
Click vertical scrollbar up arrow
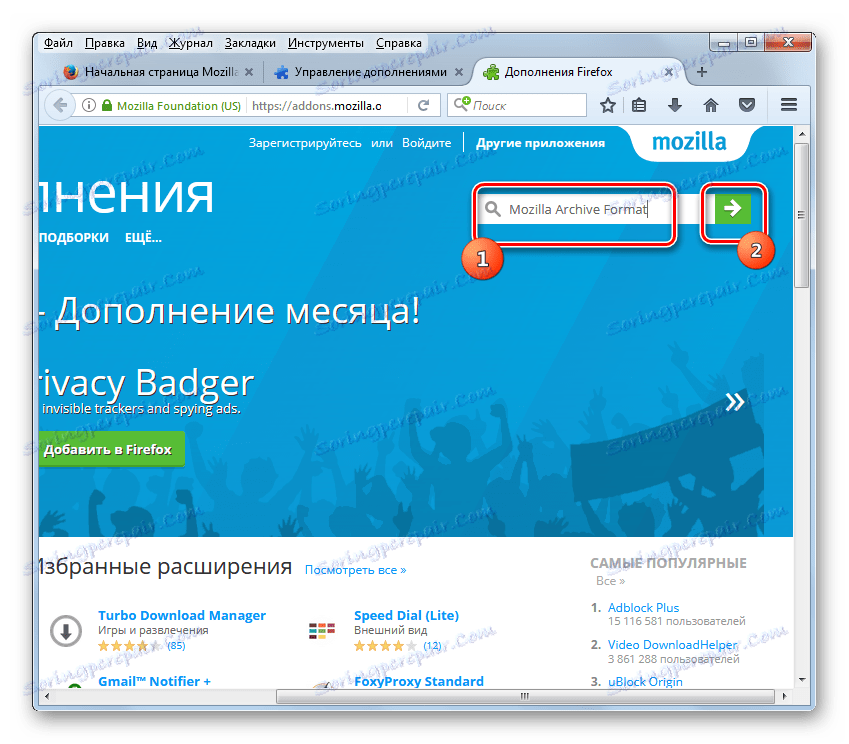(x=802, y=133)
